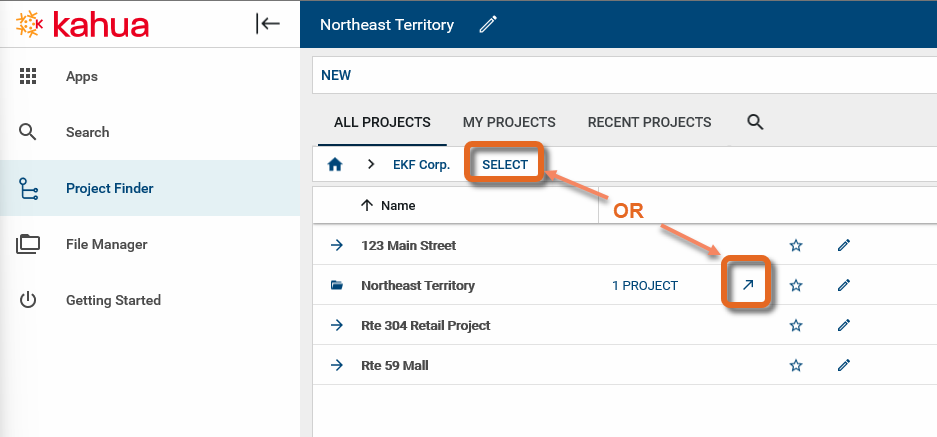Screen dimensions: 937x437
Task: Expand the breadcrumb chevron before EKF Corp.
Action: [x=370, y=164]
